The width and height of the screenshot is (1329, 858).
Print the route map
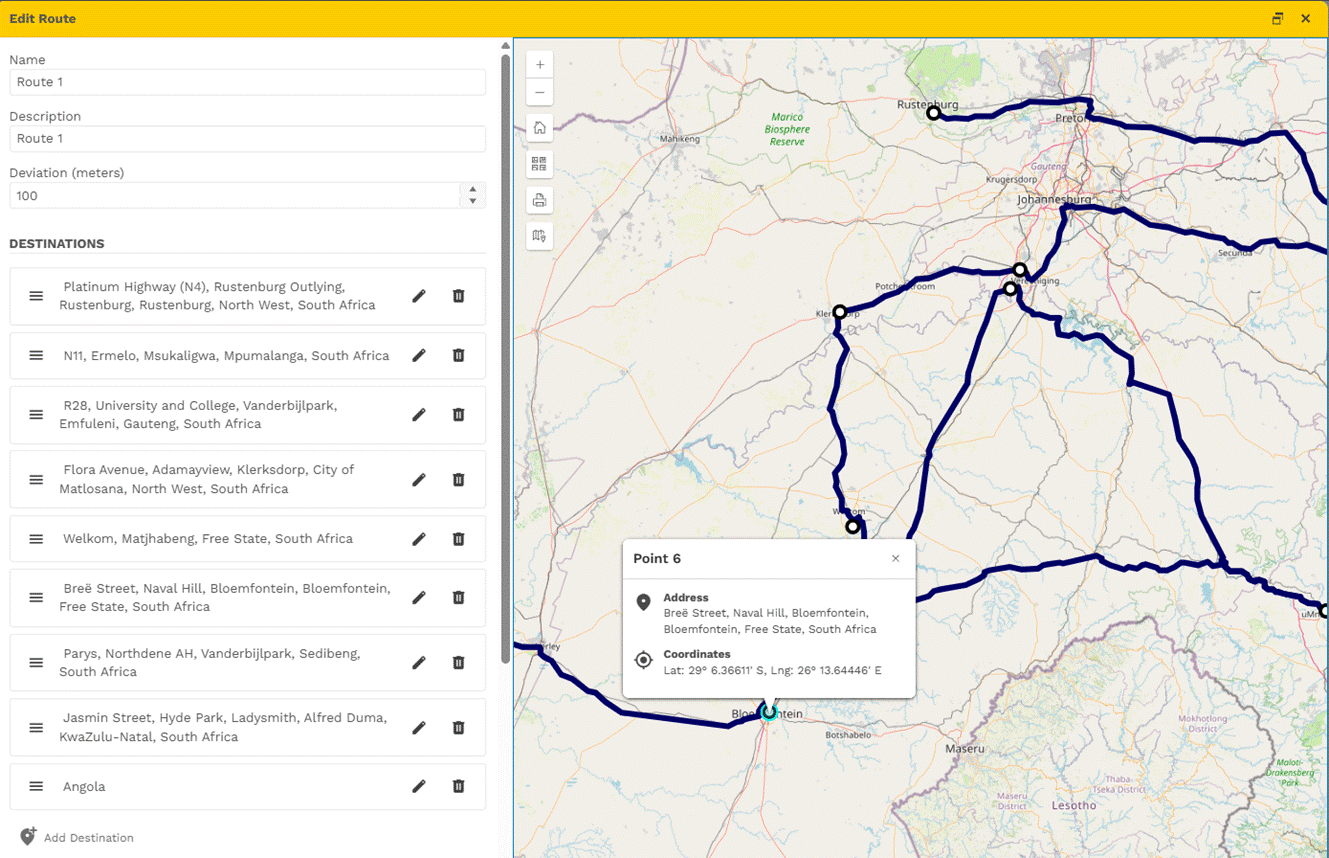(540, 200)
